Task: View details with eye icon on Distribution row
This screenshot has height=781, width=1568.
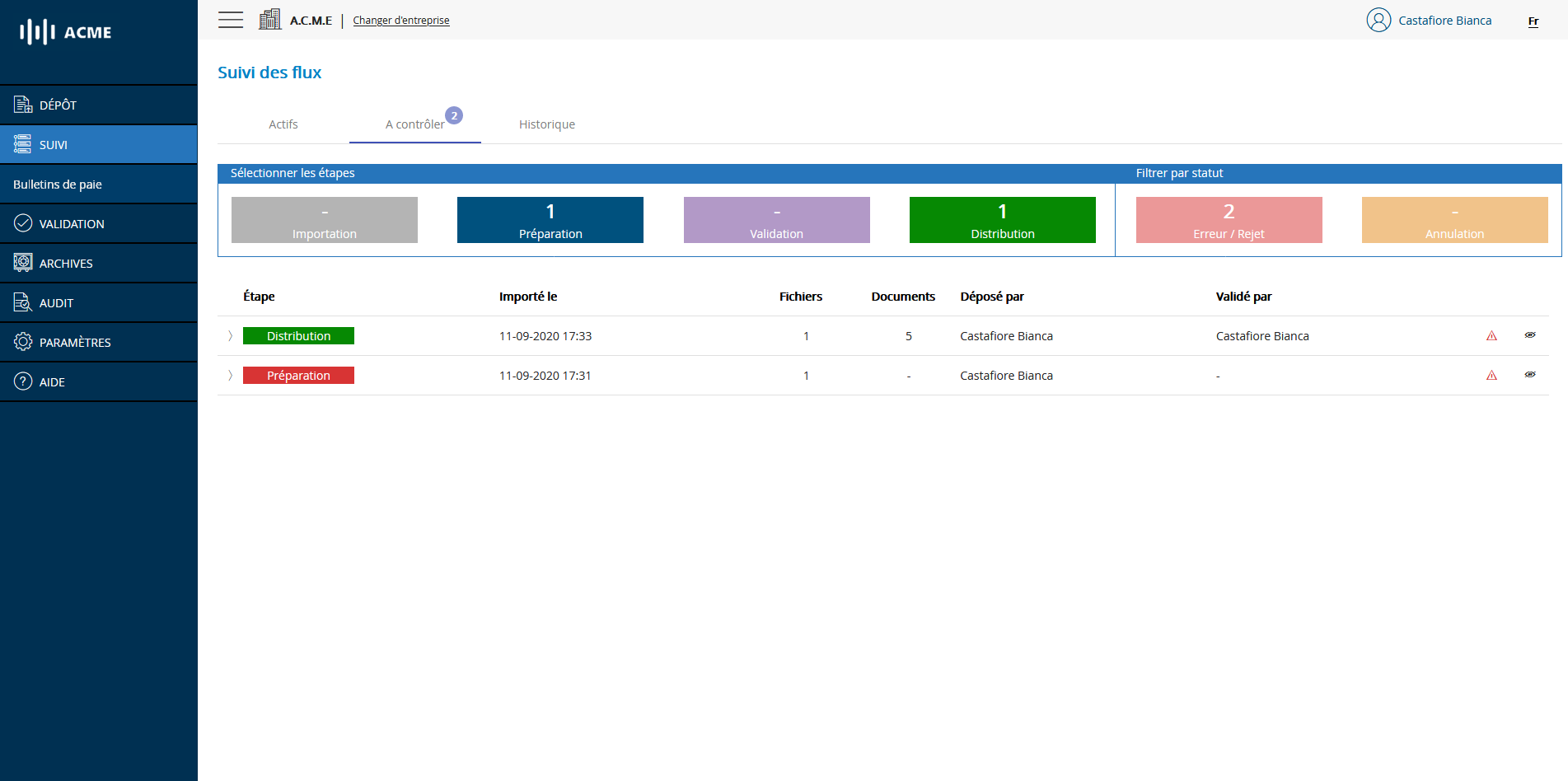Action: 1530,335
